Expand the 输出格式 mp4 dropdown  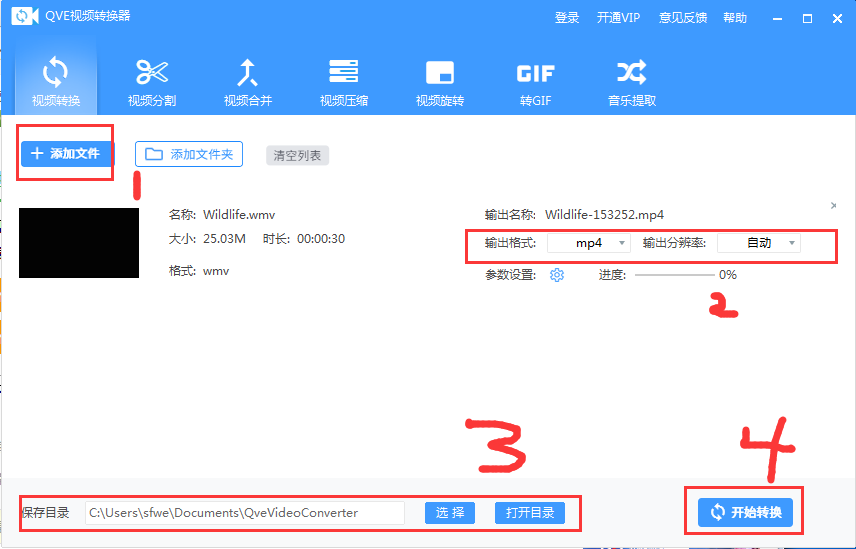point(589,243)
